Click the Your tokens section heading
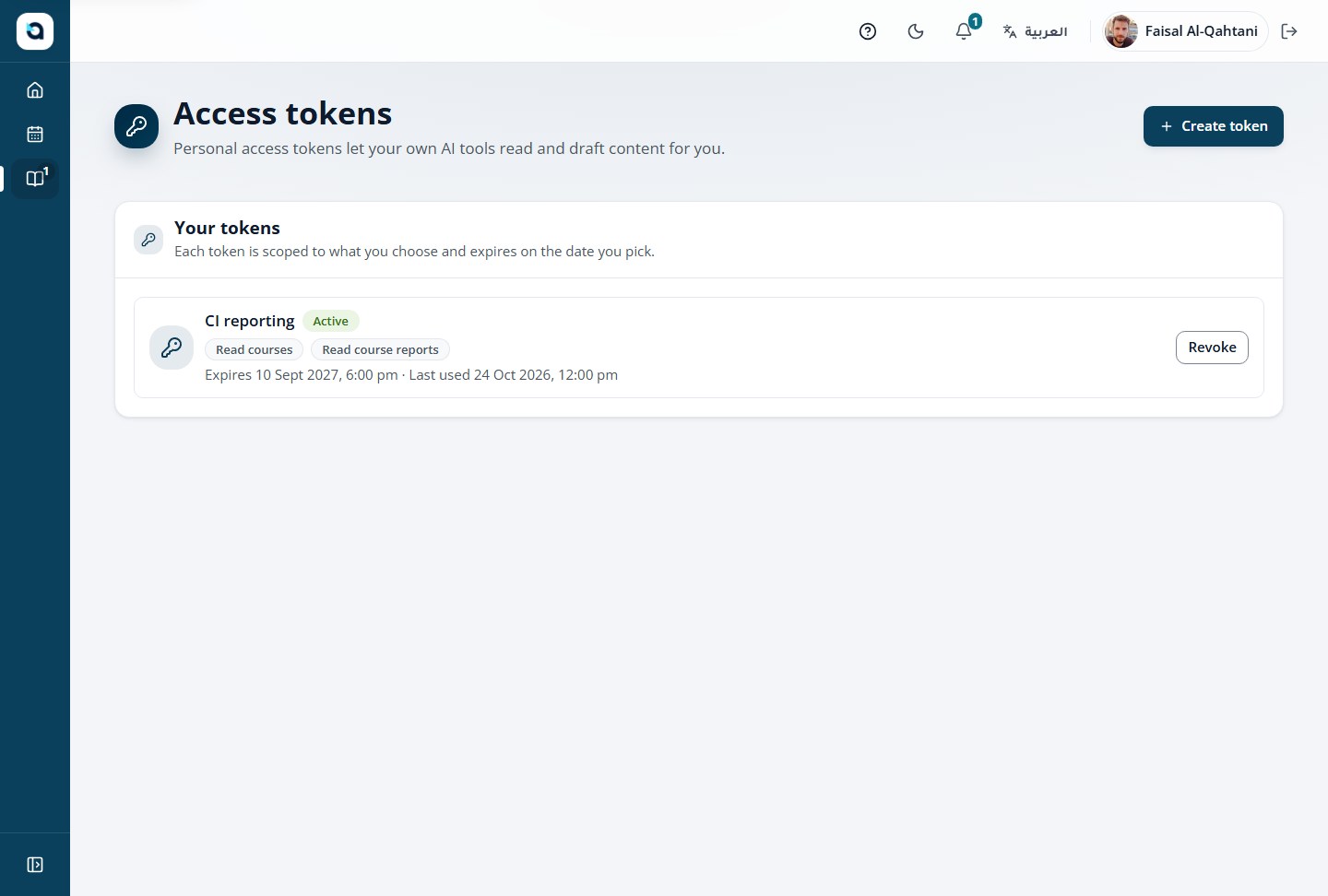The height and width of the screenshot is (896, 1328). (x=227, y=228)
